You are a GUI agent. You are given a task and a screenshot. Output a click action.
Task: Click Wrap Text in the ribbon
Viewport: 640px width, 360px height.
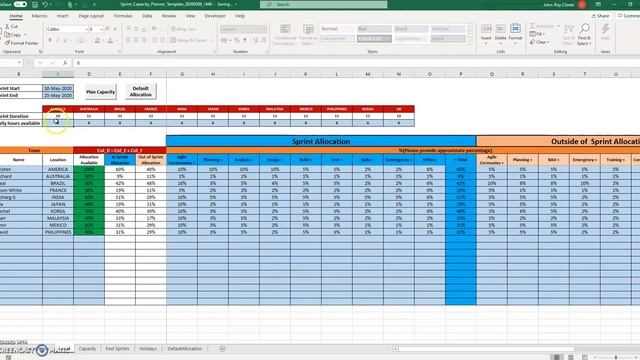point(183,29)
